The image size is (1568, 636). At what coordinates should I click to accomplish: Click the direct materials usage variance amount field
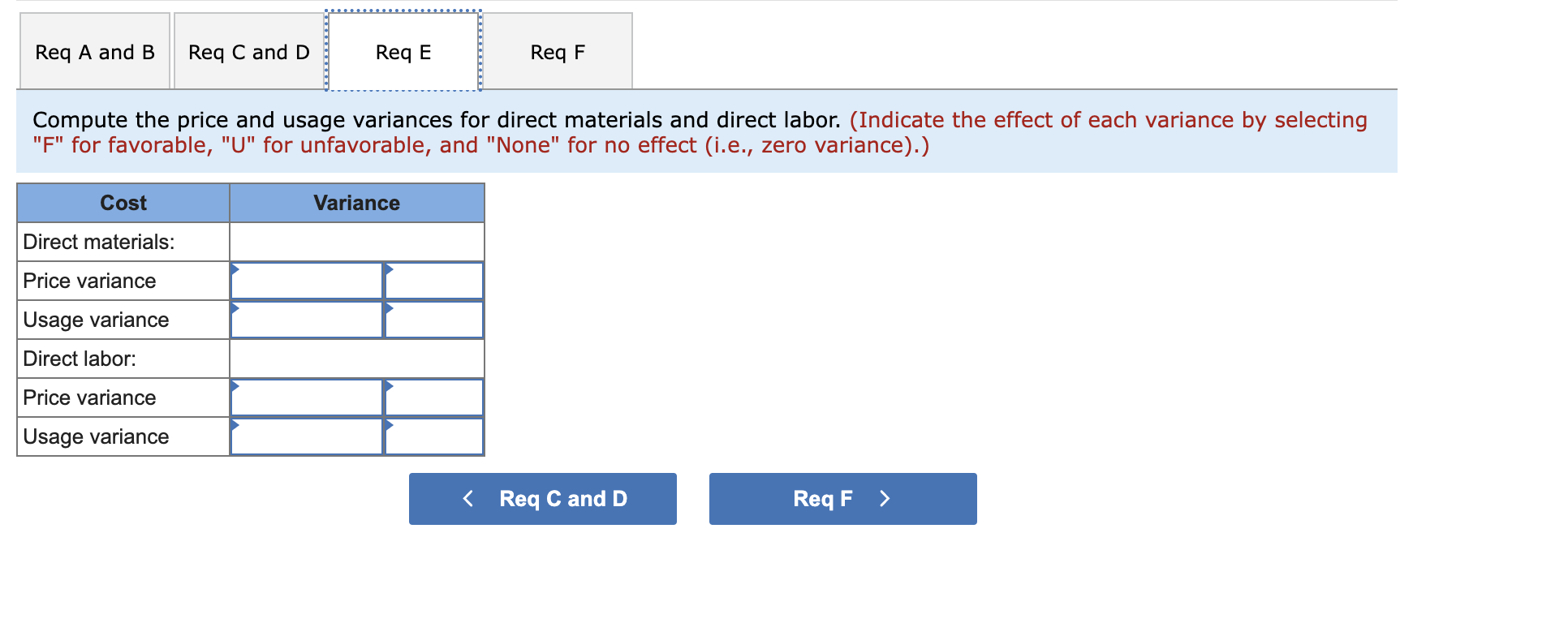coord(306,319)
